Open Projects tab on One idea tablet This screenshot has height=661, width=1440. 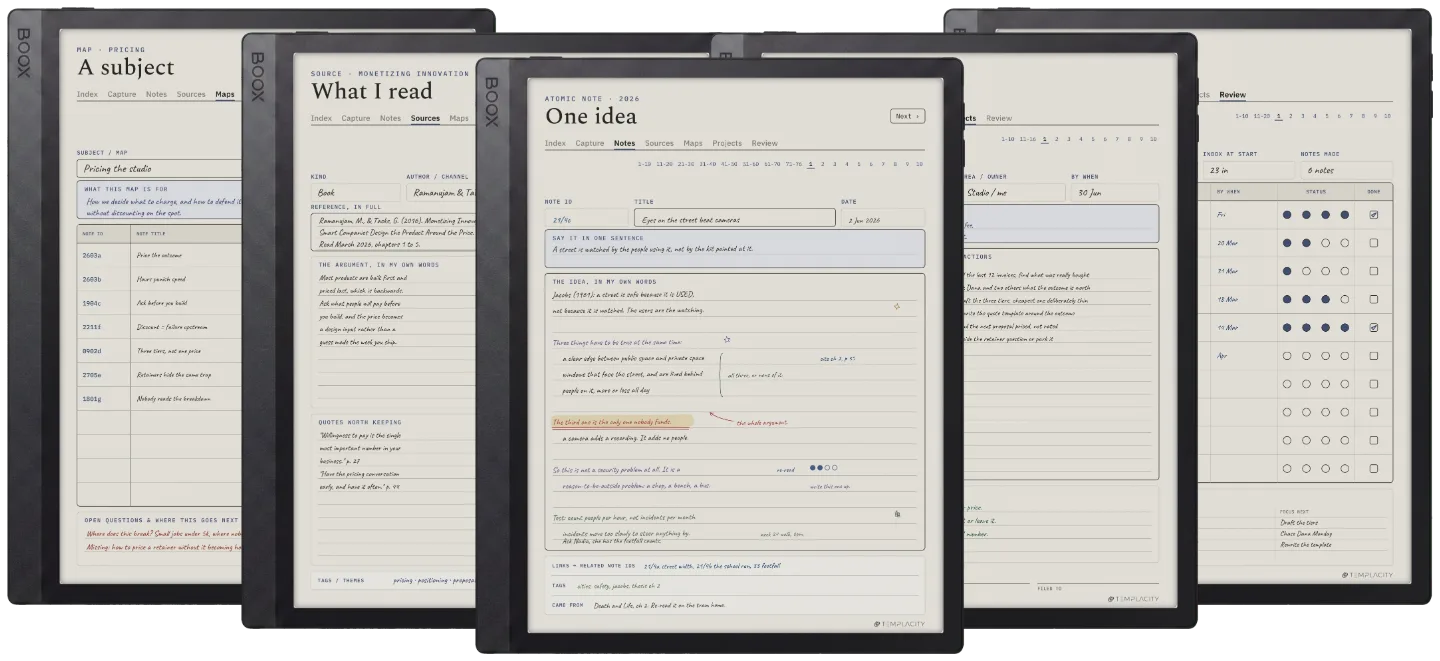[x=727, y=143]
